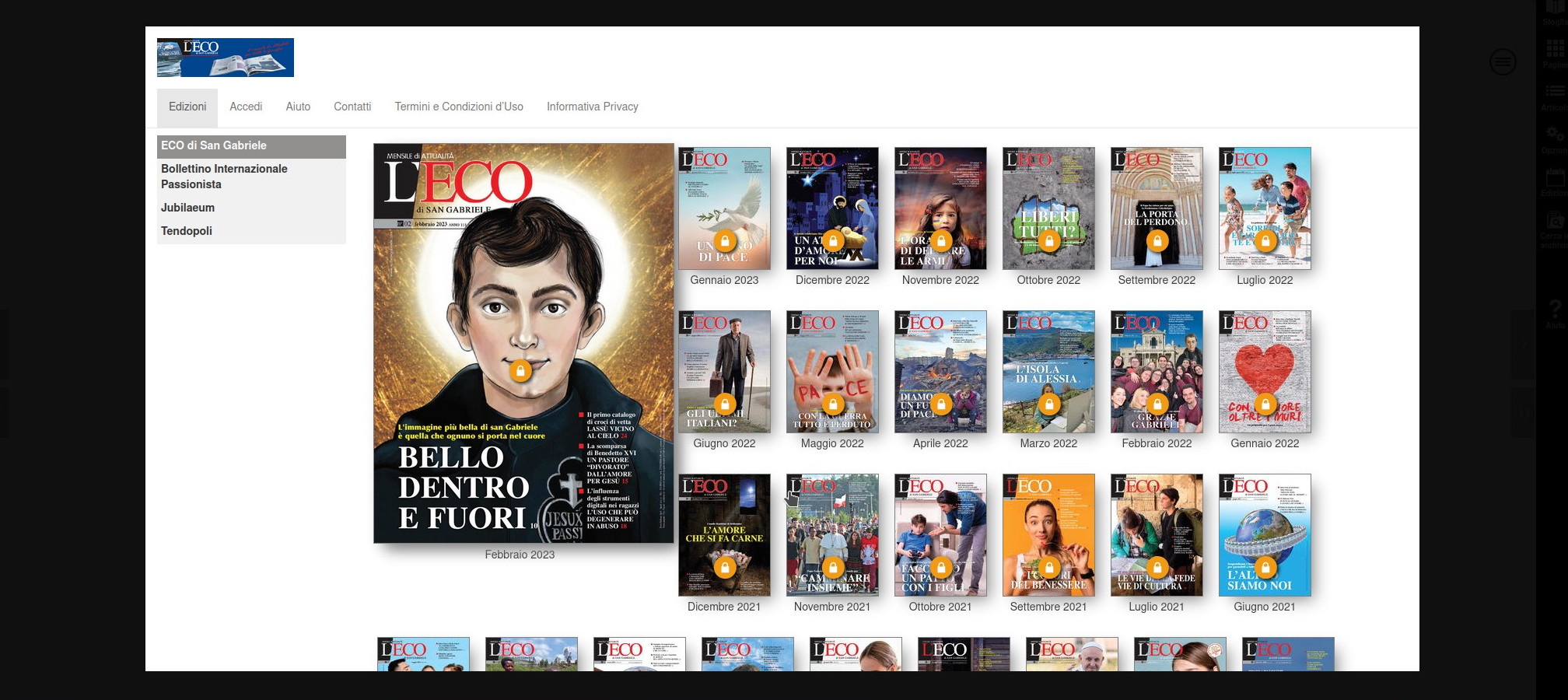Click the Pagine grid icon in right sidebar
The width and height of the screenshot is (1568, 700).
pos(1555,49)
